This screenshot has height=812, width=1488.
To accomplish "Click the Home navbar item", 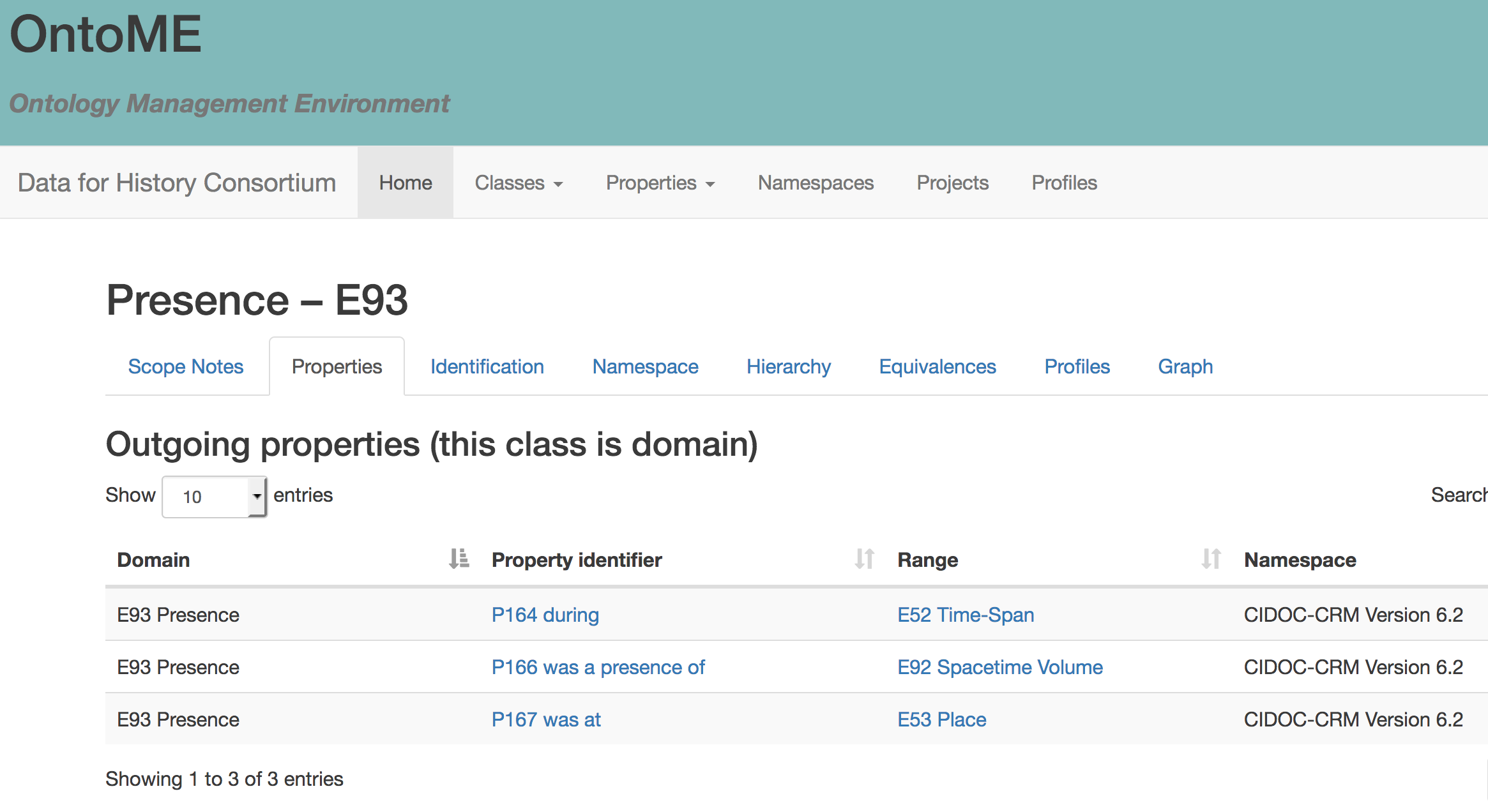I will (x=406, y=183).
